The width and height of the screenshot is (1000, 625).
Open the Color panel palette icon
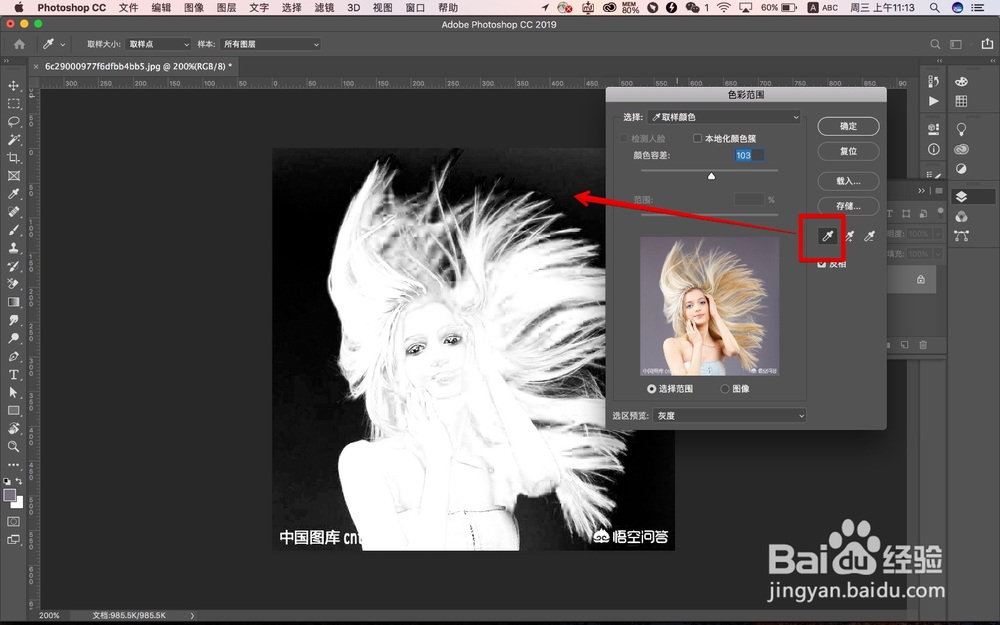962,82
